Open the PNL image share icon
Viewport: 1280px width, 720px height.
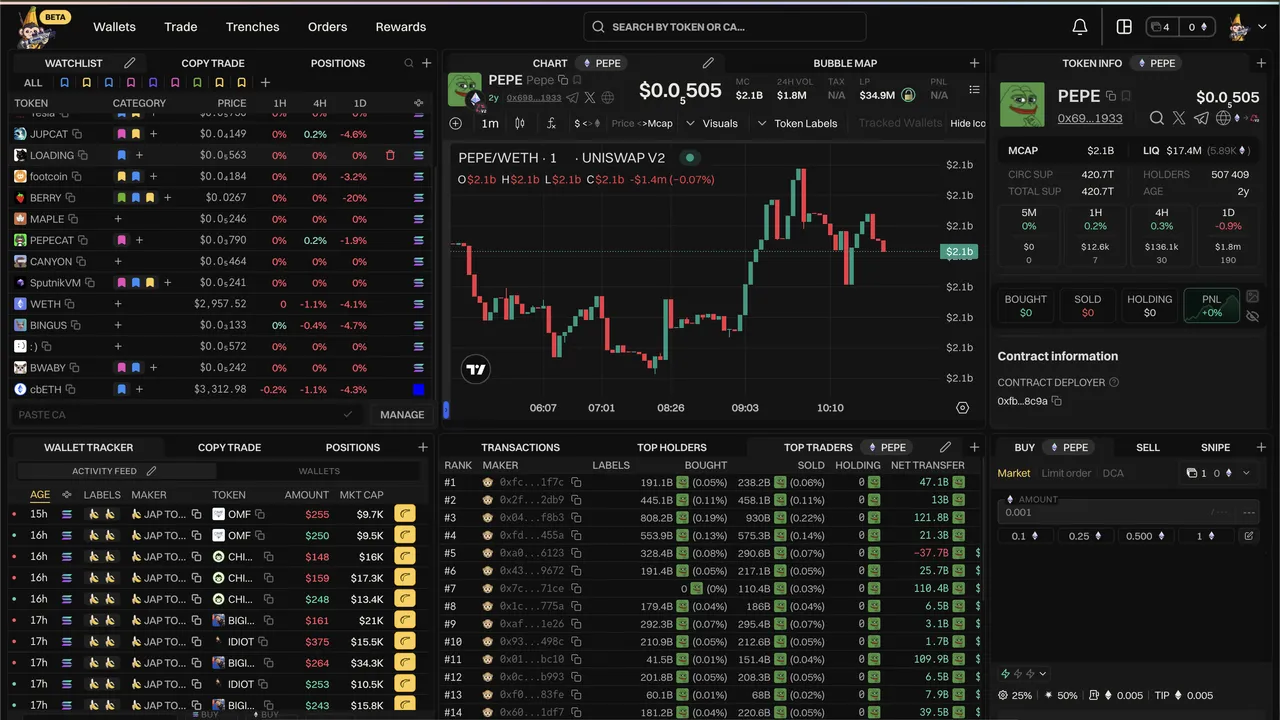pyautogui.click(x=1253, y=297)
